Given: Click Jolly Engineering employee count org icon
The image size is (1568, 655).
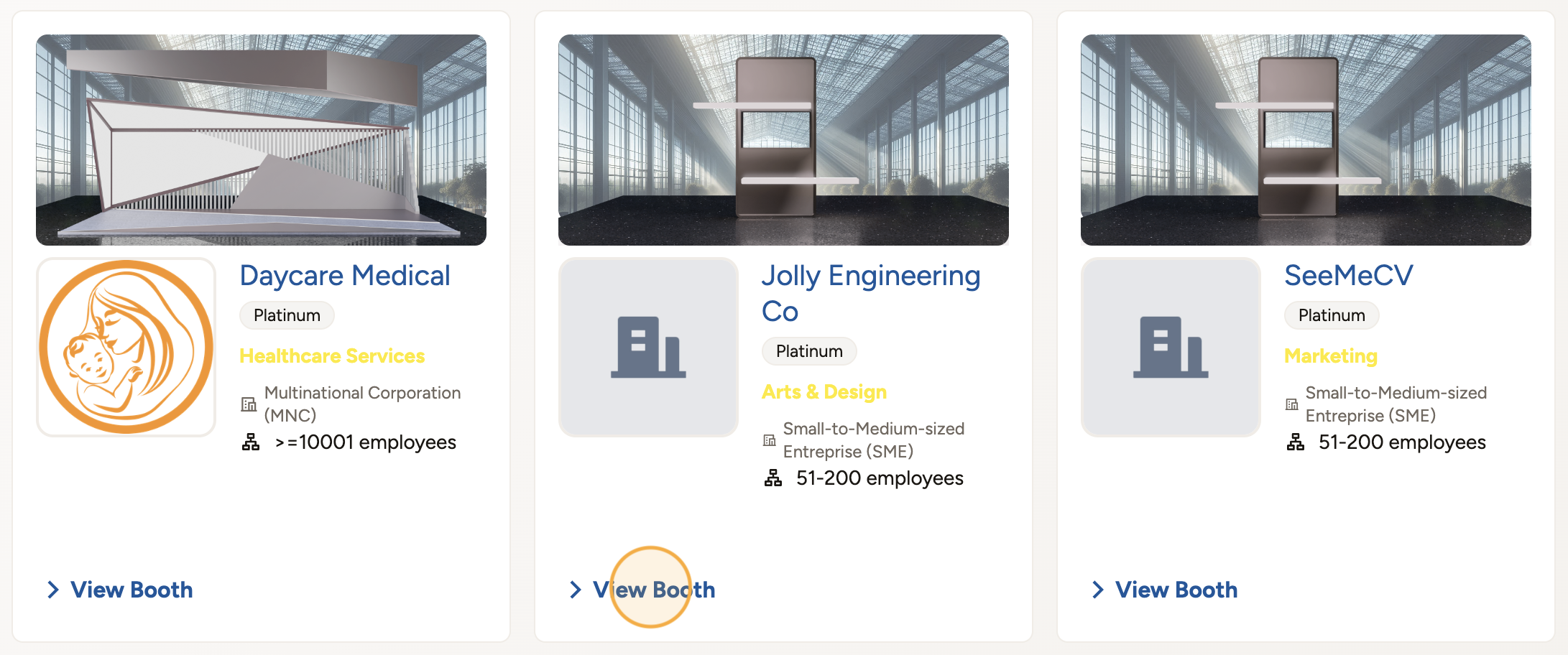Looking at the screenshot, I should (x=773, y=478).
